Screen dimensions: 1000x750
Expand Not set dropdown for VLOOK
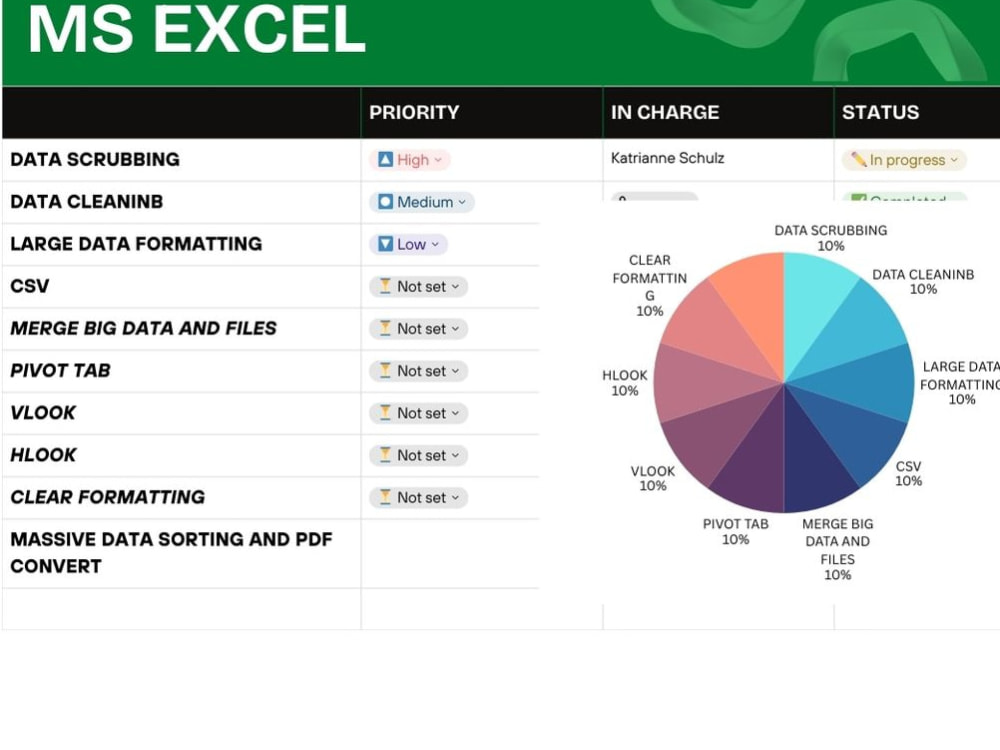tap(455, 413)
